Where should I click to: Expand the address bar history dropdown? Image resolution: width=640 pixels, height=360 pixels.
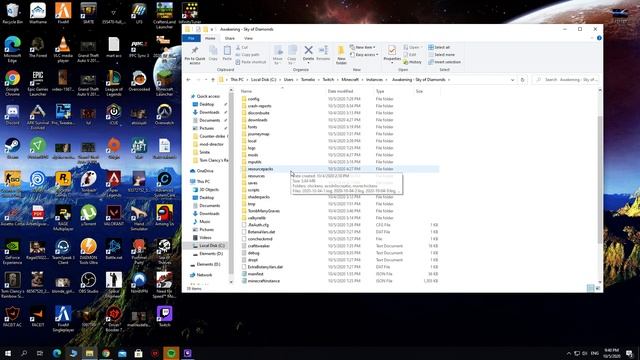point(512,80)
